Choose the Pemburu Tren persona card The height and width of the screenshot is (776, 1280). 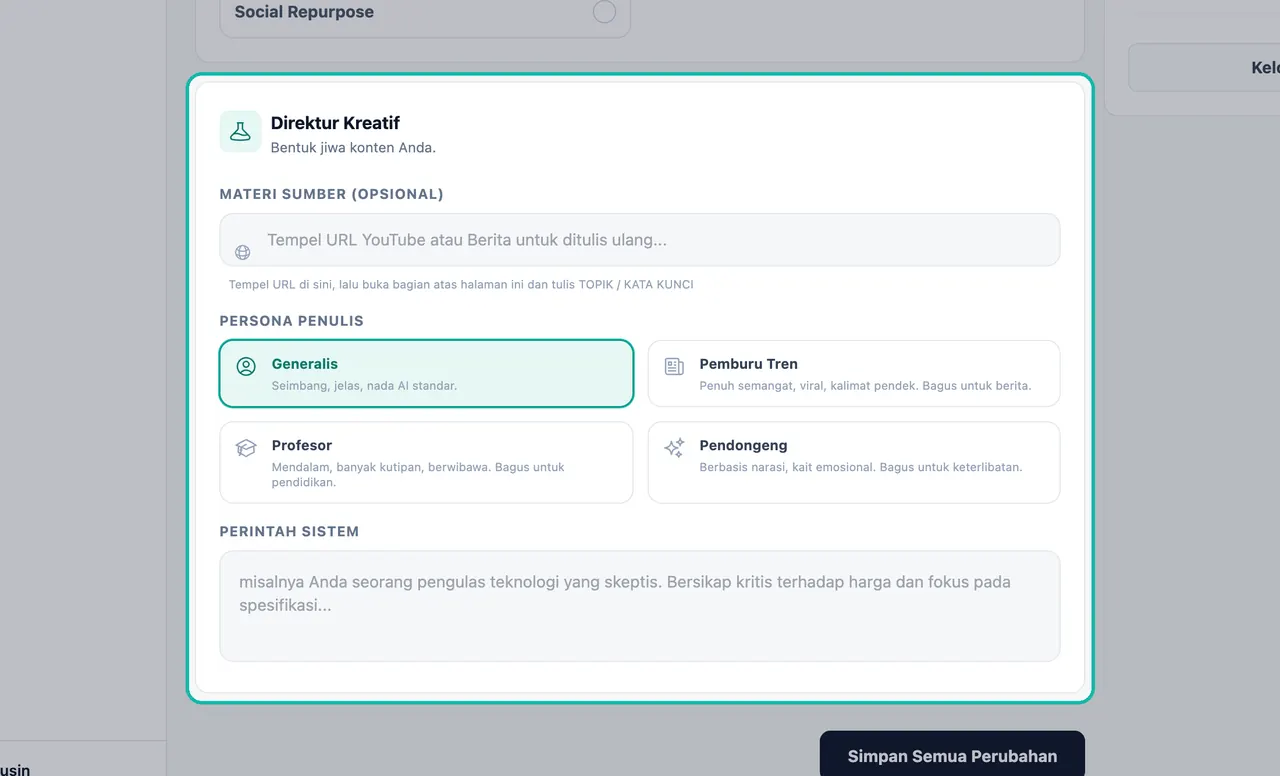click(854, 373)
